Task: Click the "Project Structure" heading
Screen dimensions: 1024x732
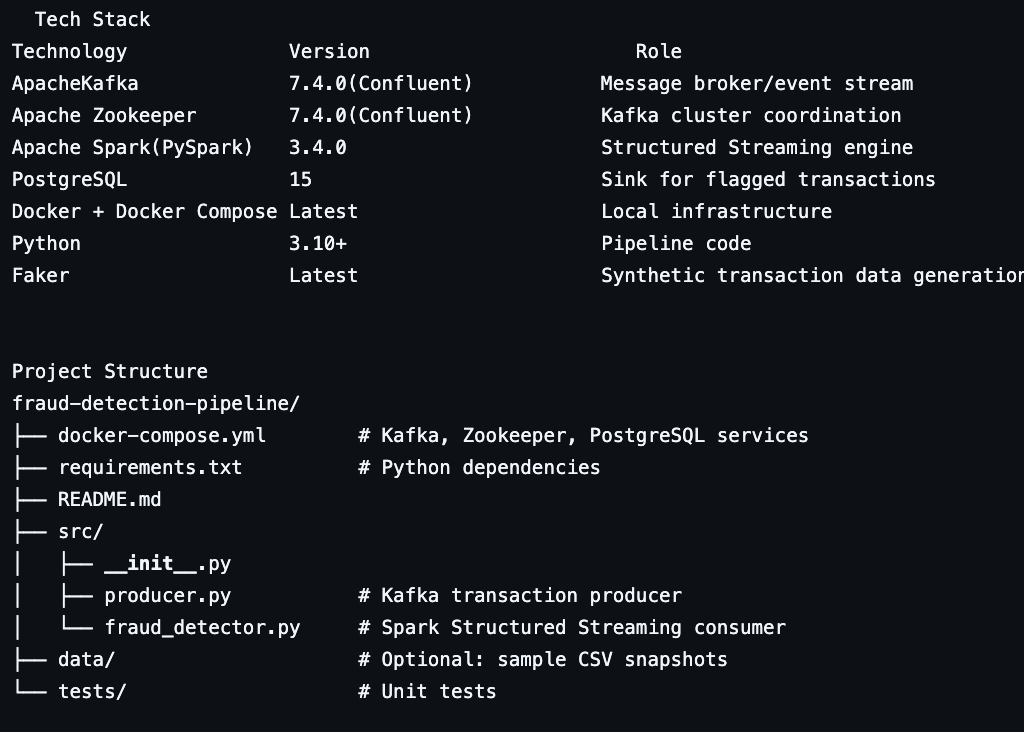Action: pos(110,371)
